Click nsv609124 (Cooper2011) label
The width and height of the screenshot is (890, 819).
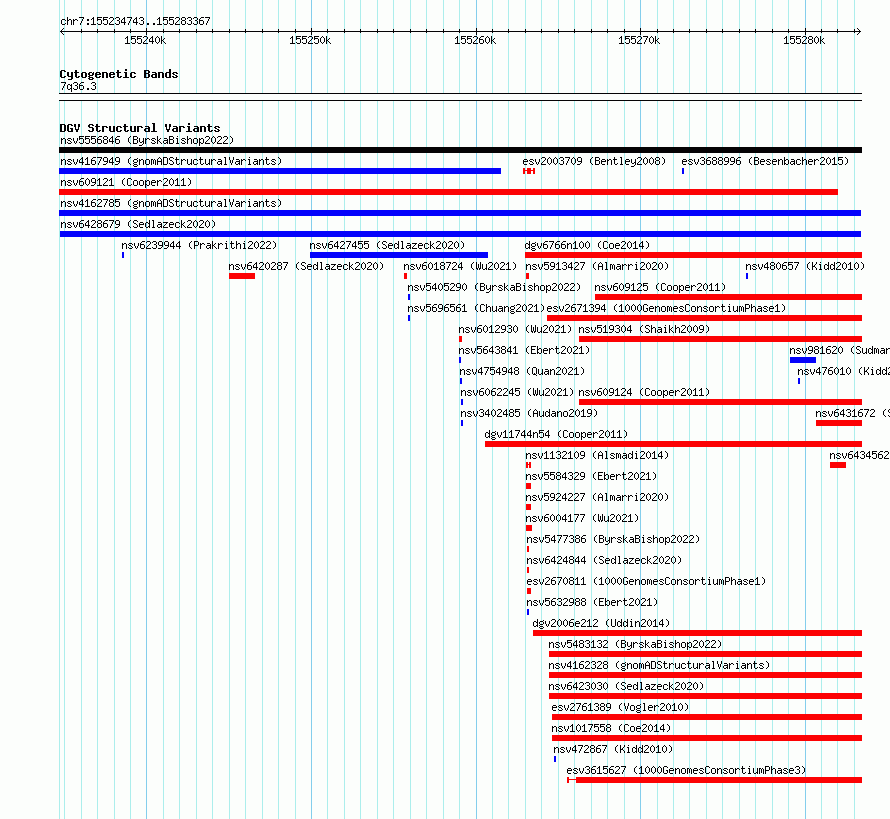pyautogui.click(x=644, y=392)
